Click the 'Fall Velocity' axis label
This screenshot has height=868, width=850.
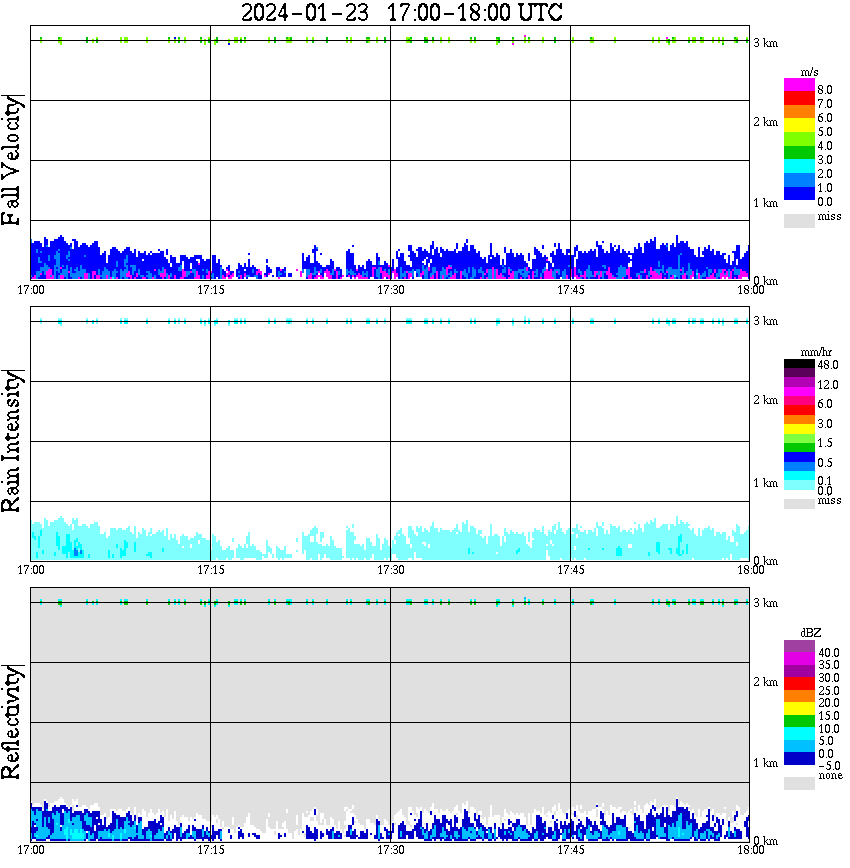point(12,160)
